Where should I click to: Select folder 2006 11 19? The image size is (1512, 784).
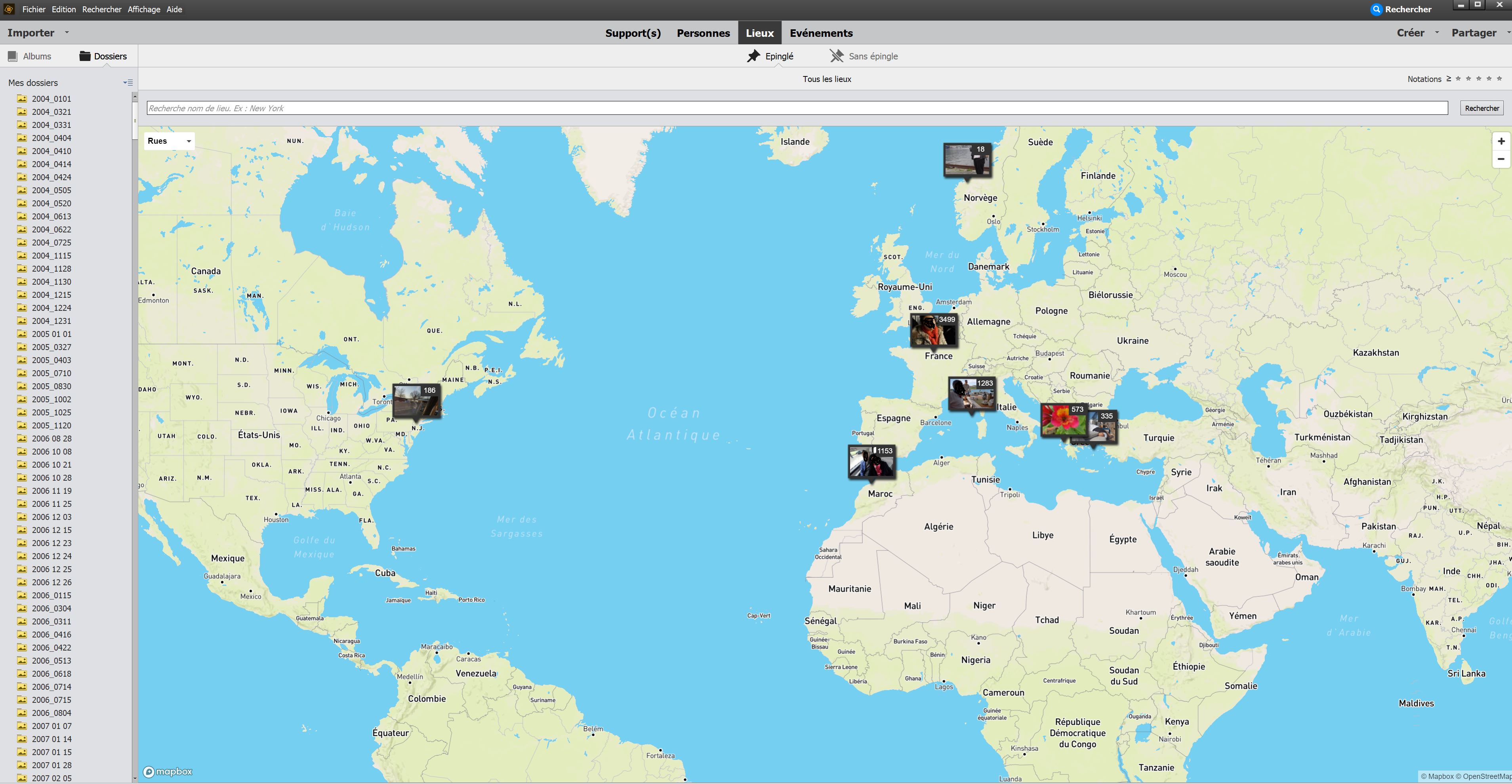click(51, 491)
